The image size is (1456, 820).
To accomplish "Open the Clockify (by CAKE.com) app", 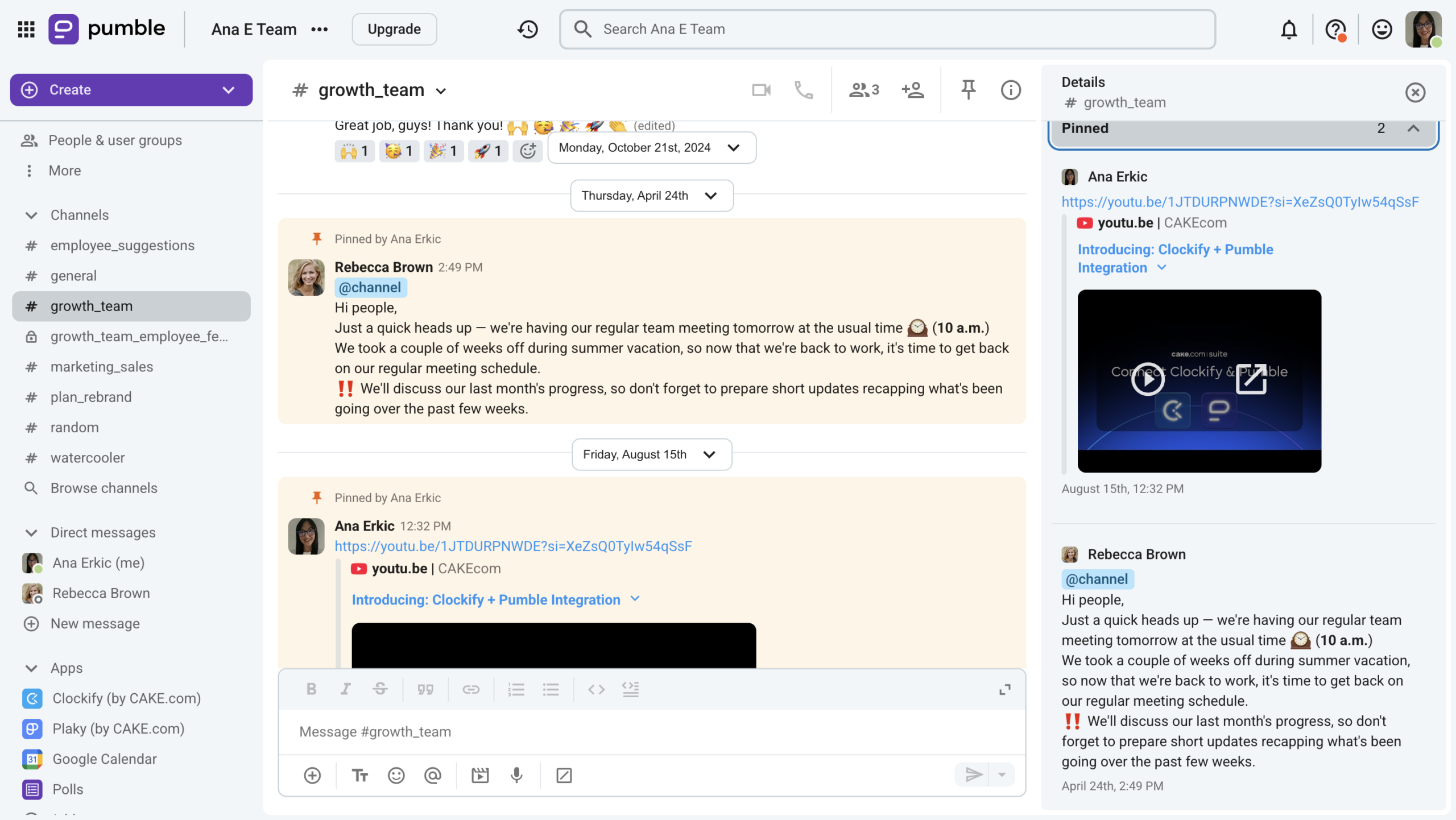I will click(126, 698).
